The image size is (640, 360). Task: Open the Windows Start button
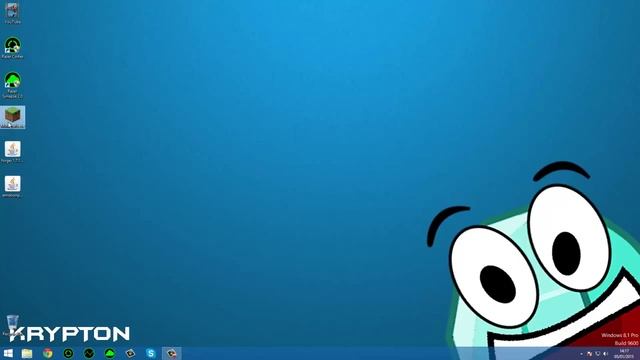click(8, 353)
